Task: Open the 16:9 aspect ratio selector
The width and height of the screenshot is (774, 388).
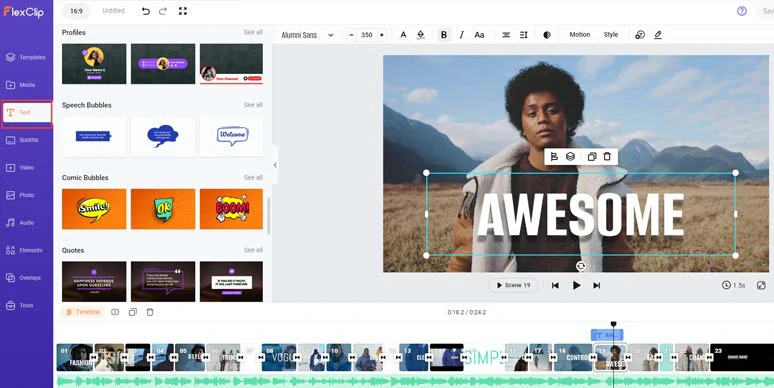Action: click(x=76, y=11)
